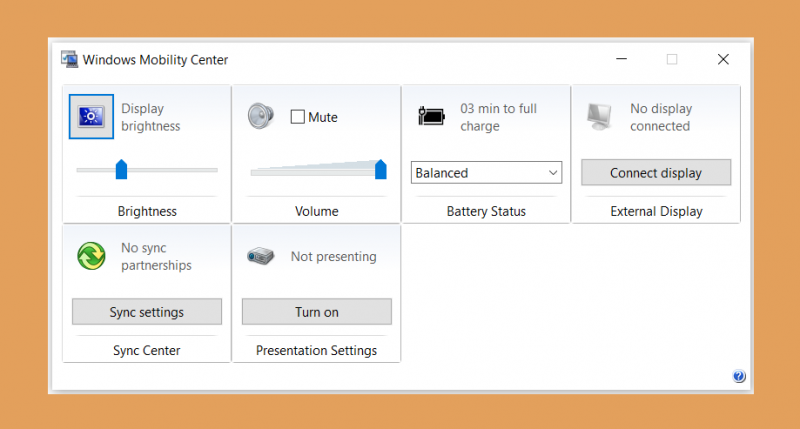Click the Windows Mobility Center title icon
The height and width of the screenshot is (429, 800).
click(x=69, y=59)
